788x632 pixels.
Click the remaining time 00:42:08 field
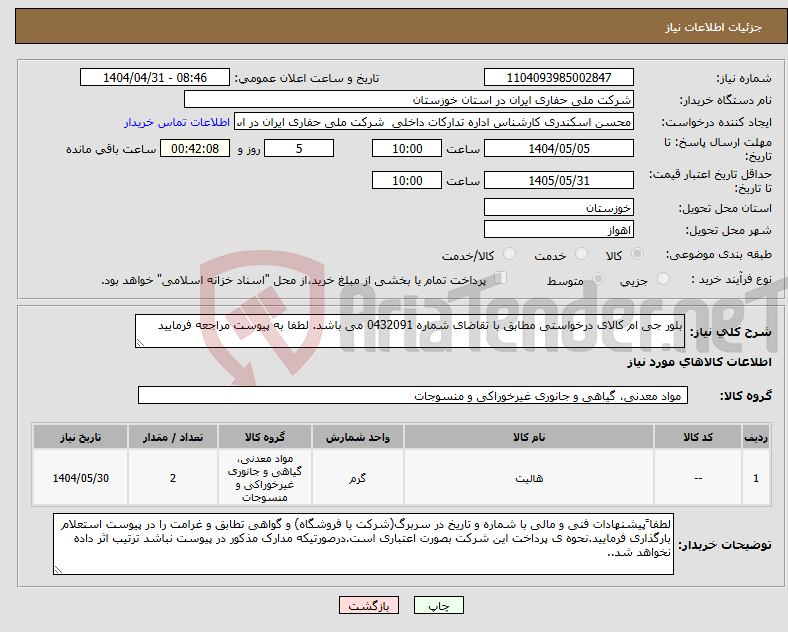[195, 149]
